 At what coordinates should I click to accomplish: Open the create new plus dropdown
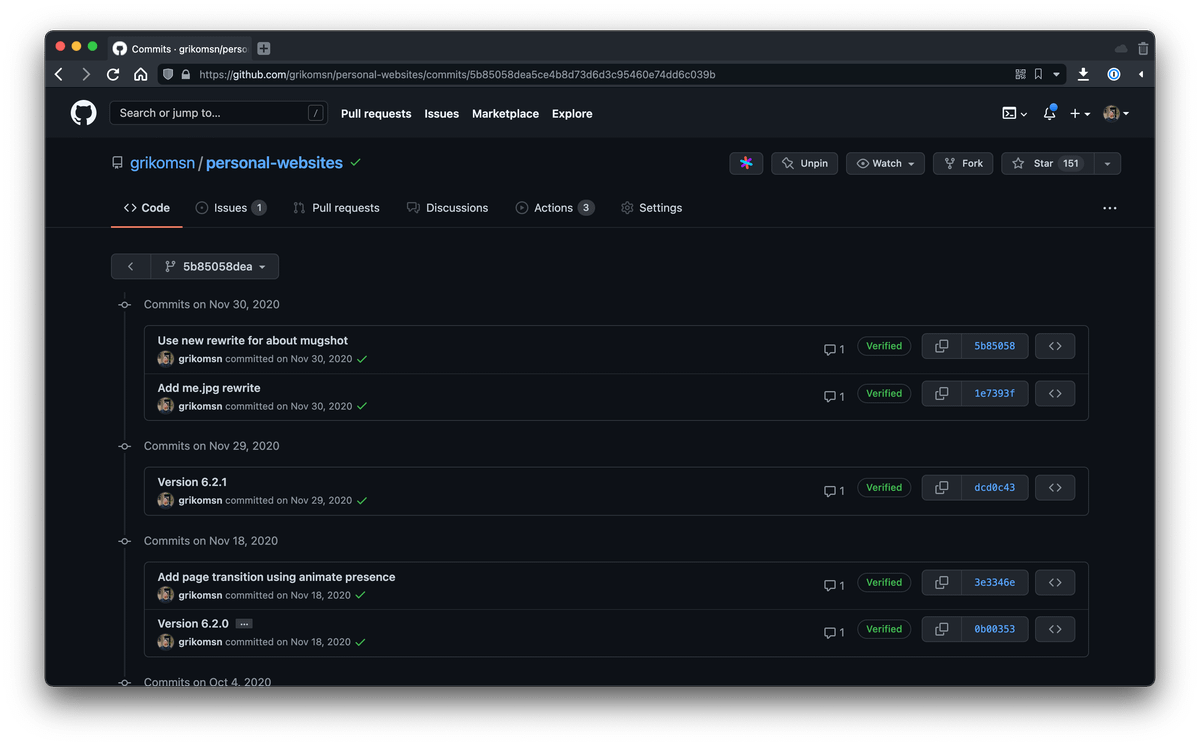click(1079, 113)
